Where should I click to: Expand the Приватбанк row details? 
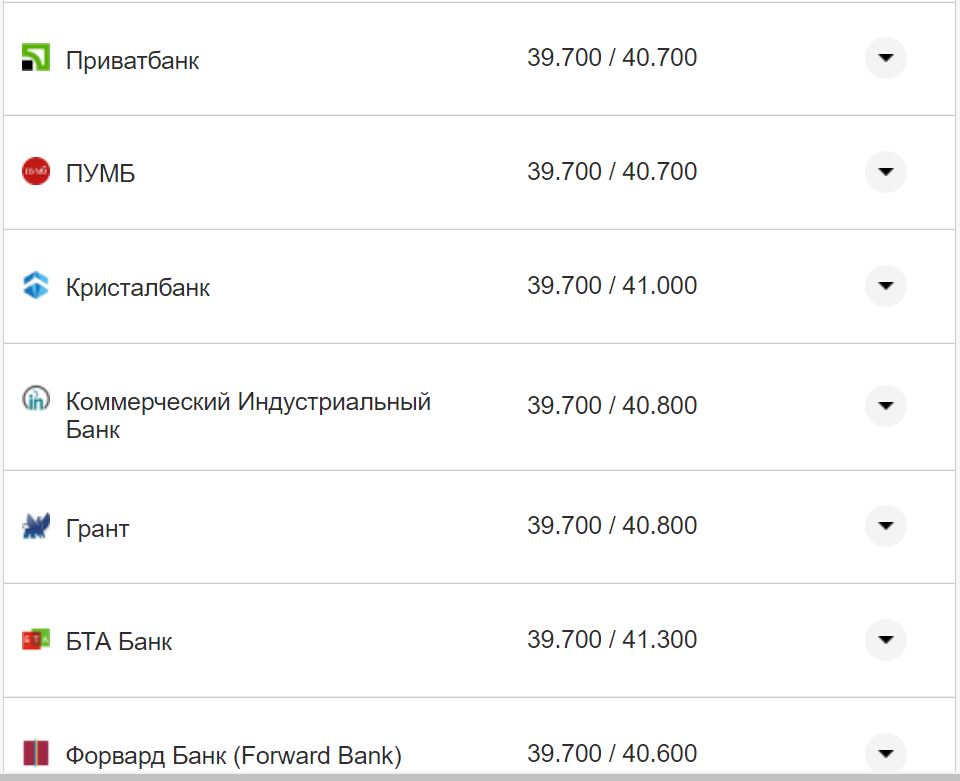click(885, 58)
